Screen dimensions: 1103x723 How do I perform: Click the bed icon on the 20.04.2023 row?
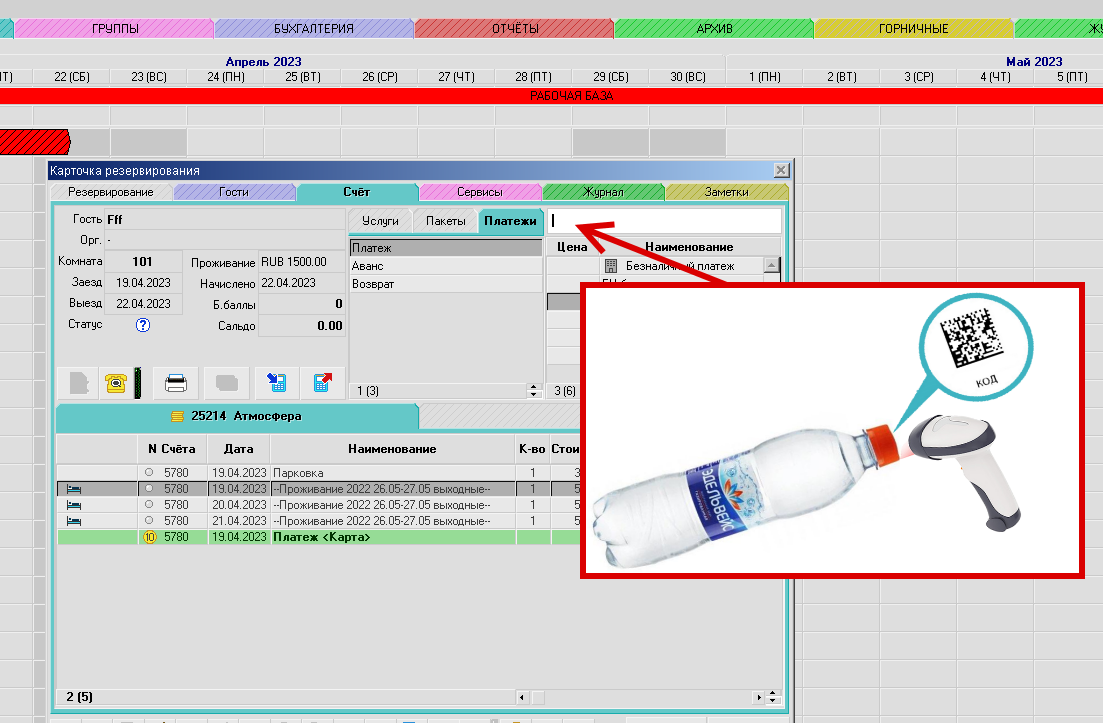pyautogui.click(x=73, y=505)
